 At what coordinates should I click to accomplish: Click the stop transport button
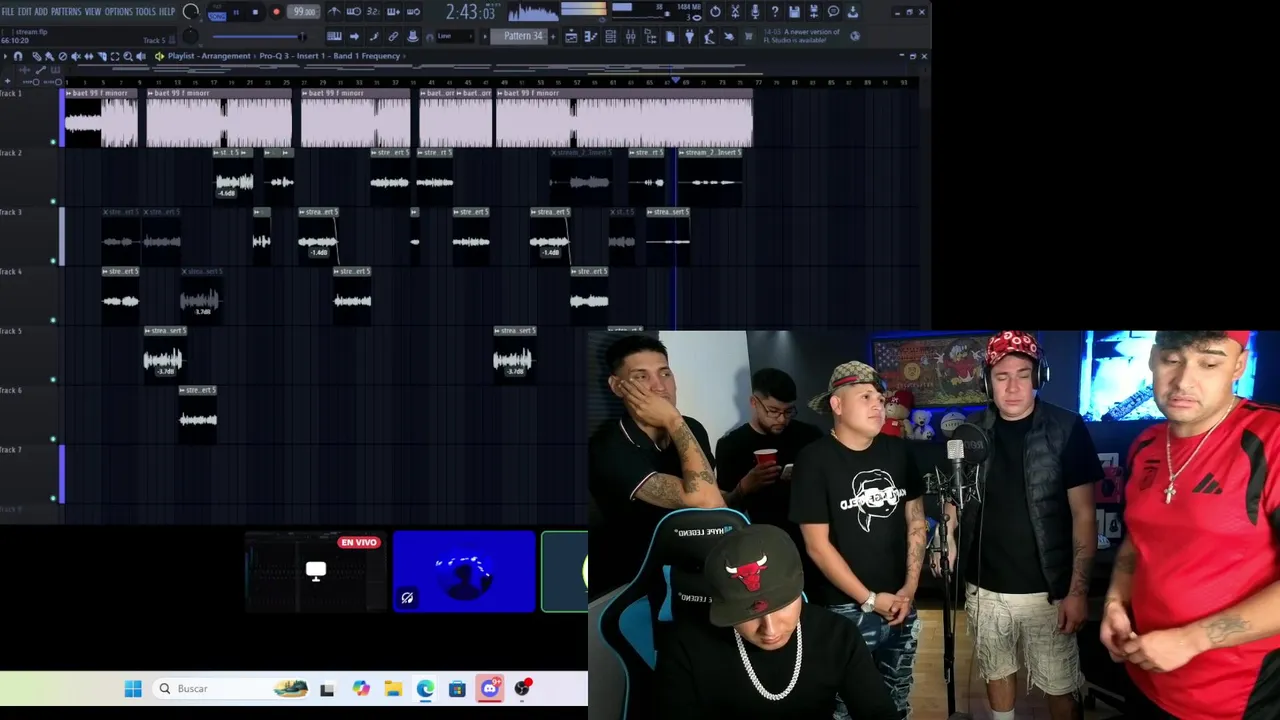(x=256, y=12)
